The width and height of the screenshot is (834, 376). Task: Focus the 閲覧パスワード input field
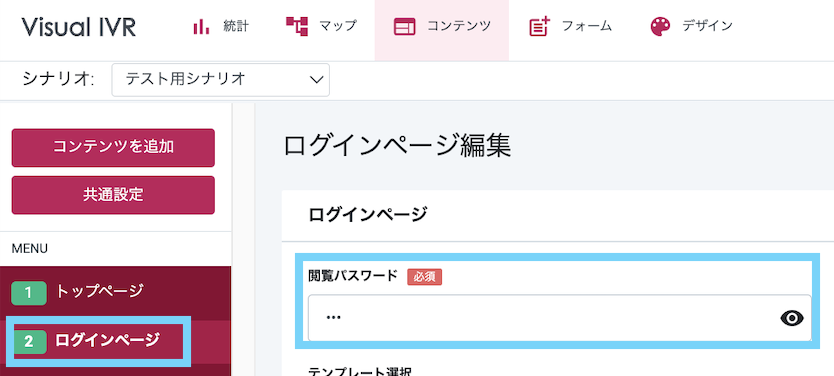tap(560, 318)
